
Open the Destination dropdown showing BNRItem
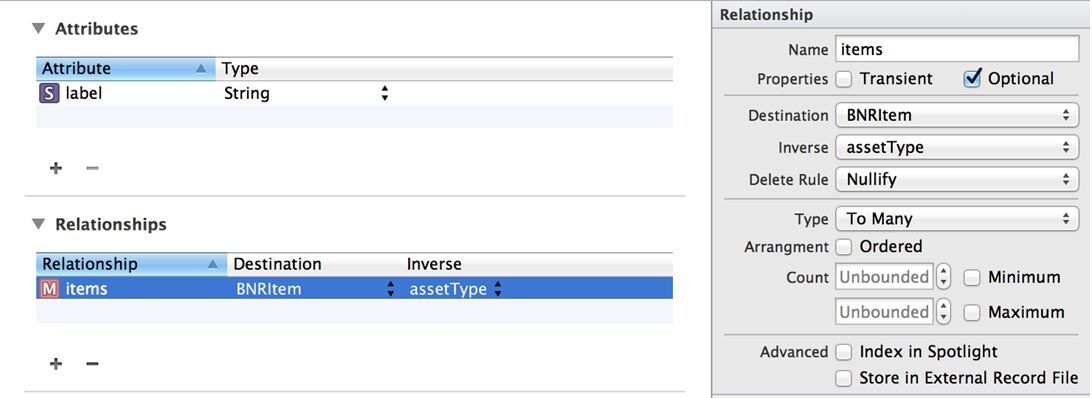click(957, 116)
